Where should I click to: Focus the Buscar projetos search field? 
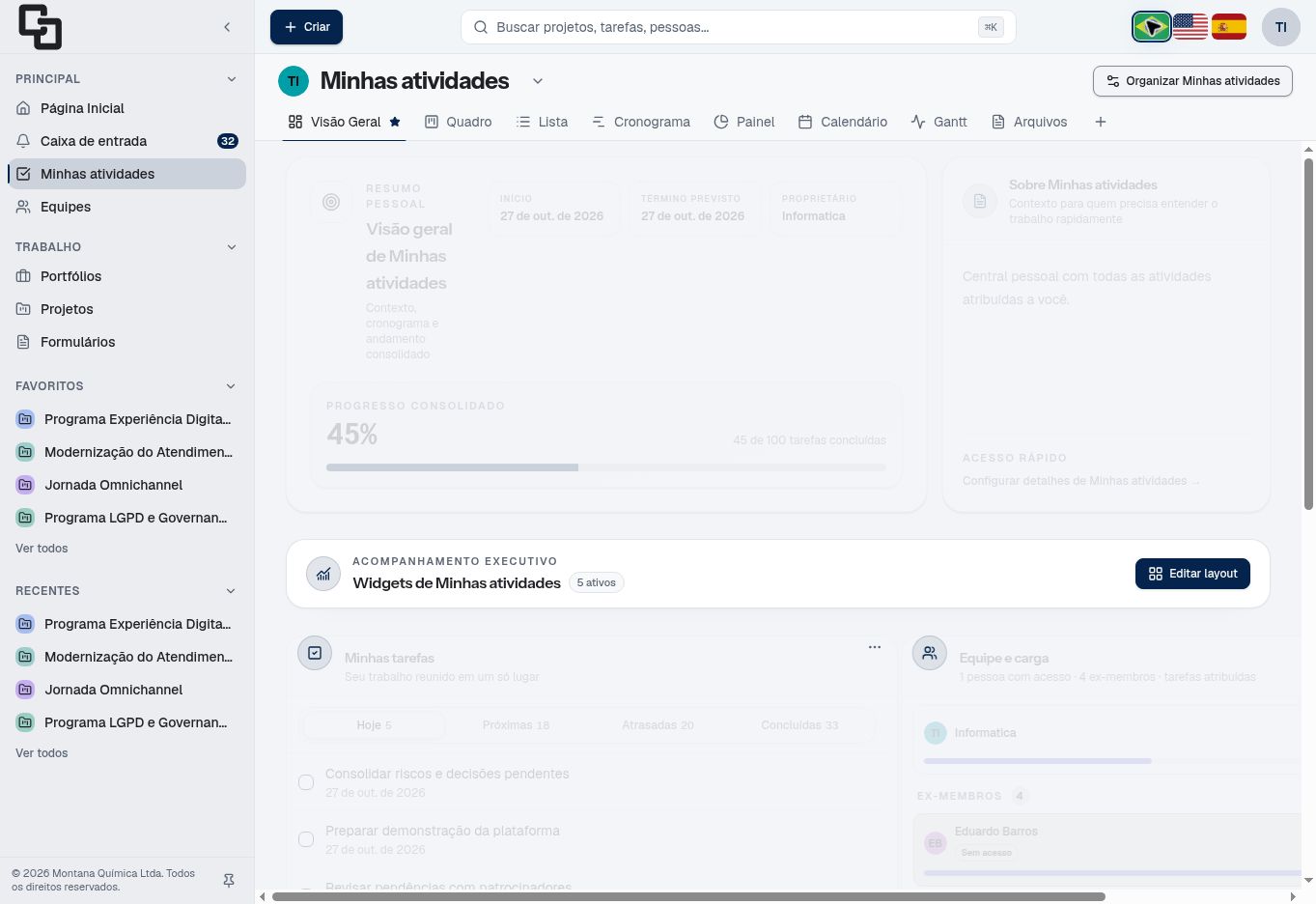[x=739, y=27]
